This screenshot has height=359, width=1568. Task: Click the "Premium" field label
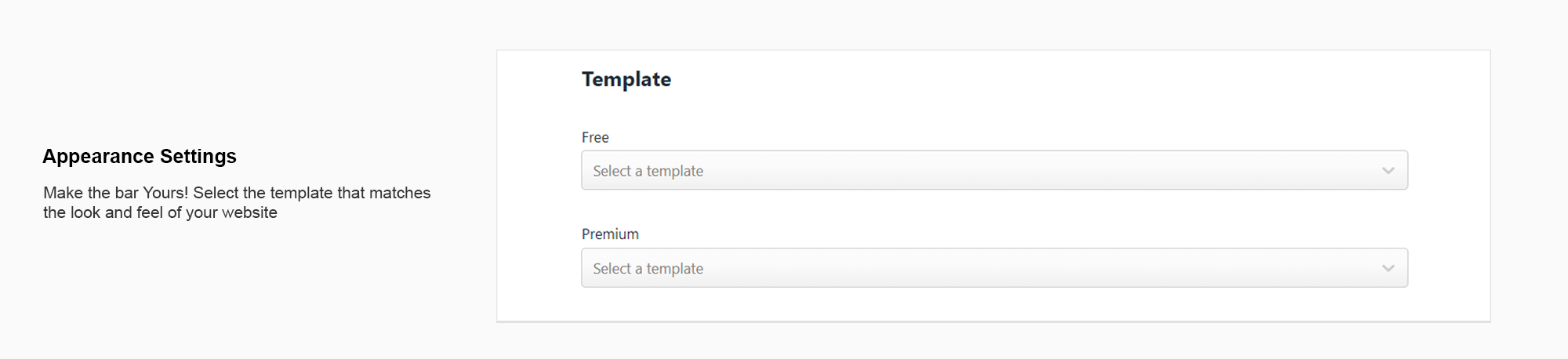pyautogui.click(x=610, y=234)
